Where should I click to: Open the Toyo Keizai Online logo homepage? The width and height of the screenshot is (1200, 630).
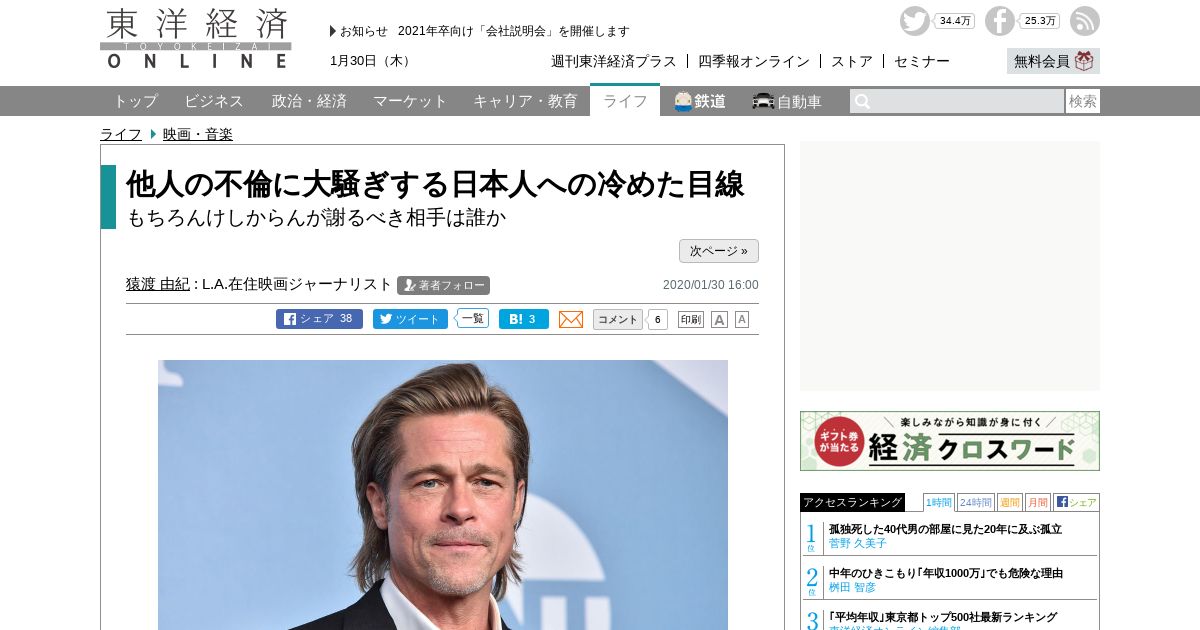tap(196, 38)
